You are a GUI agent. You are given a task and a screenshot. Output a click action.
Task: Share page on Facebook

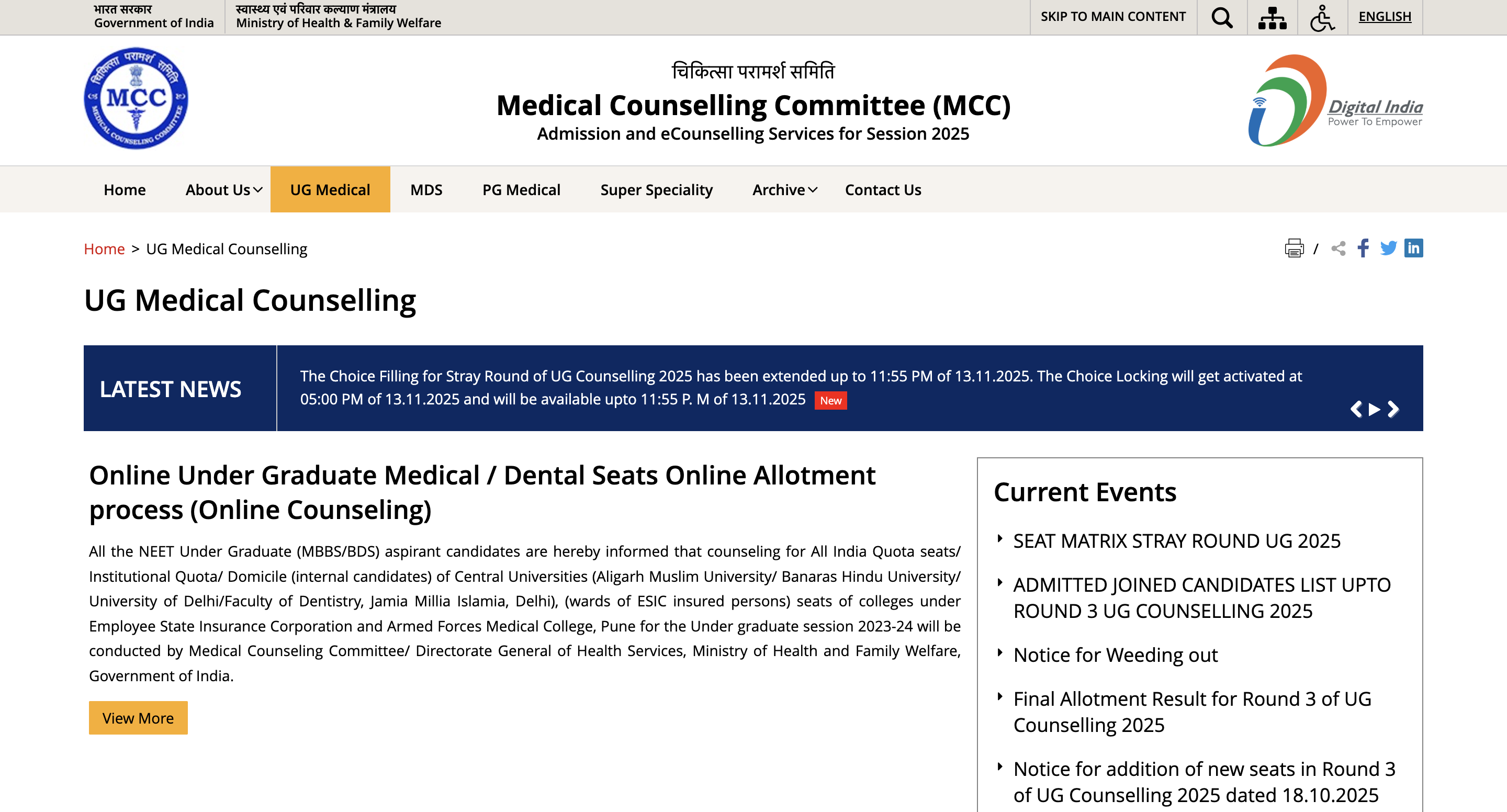pyautogui.click(x=1363, y=248)
